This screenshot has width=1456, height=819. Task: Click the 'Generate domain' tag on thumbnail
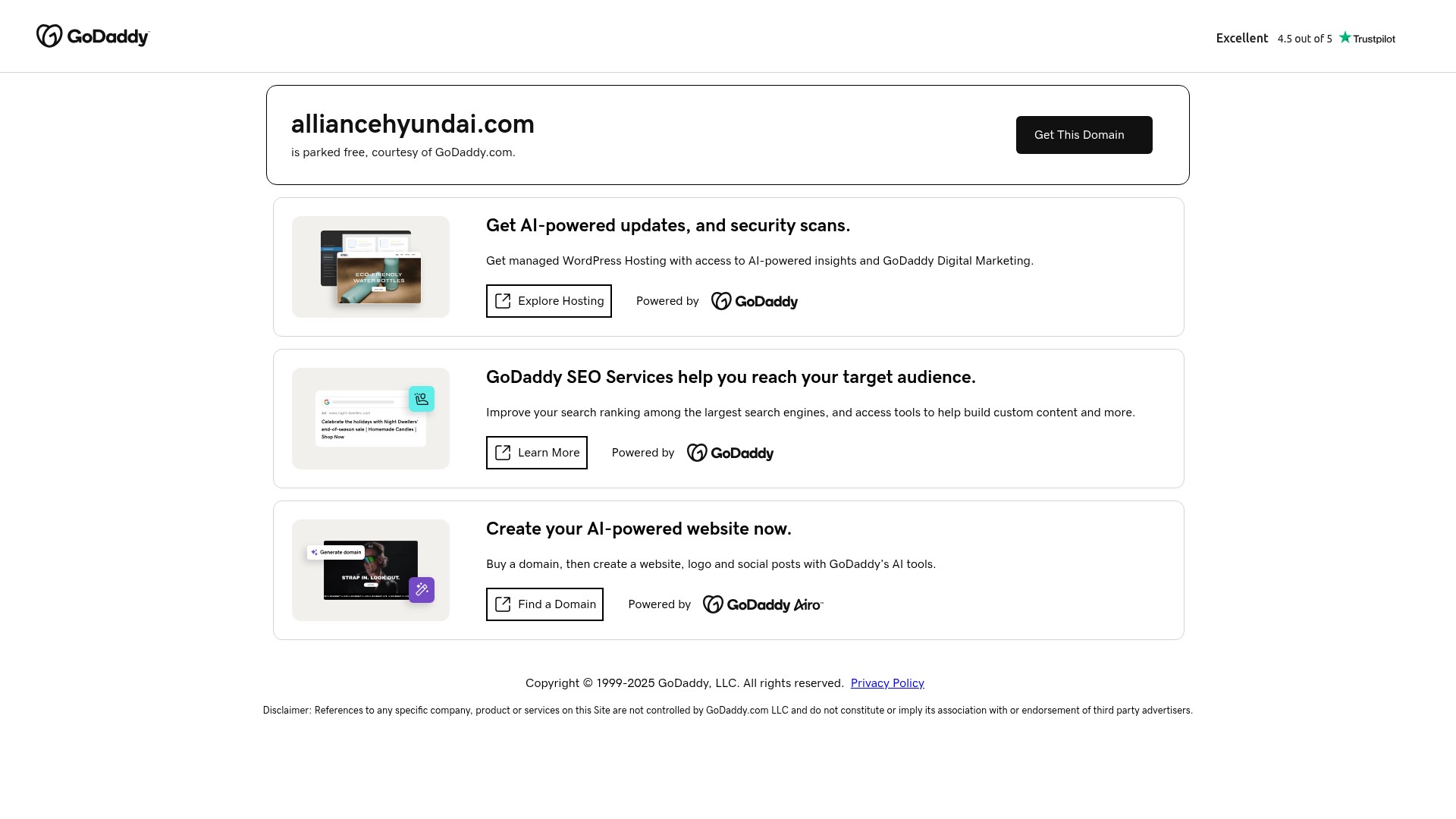coord(336,552)
